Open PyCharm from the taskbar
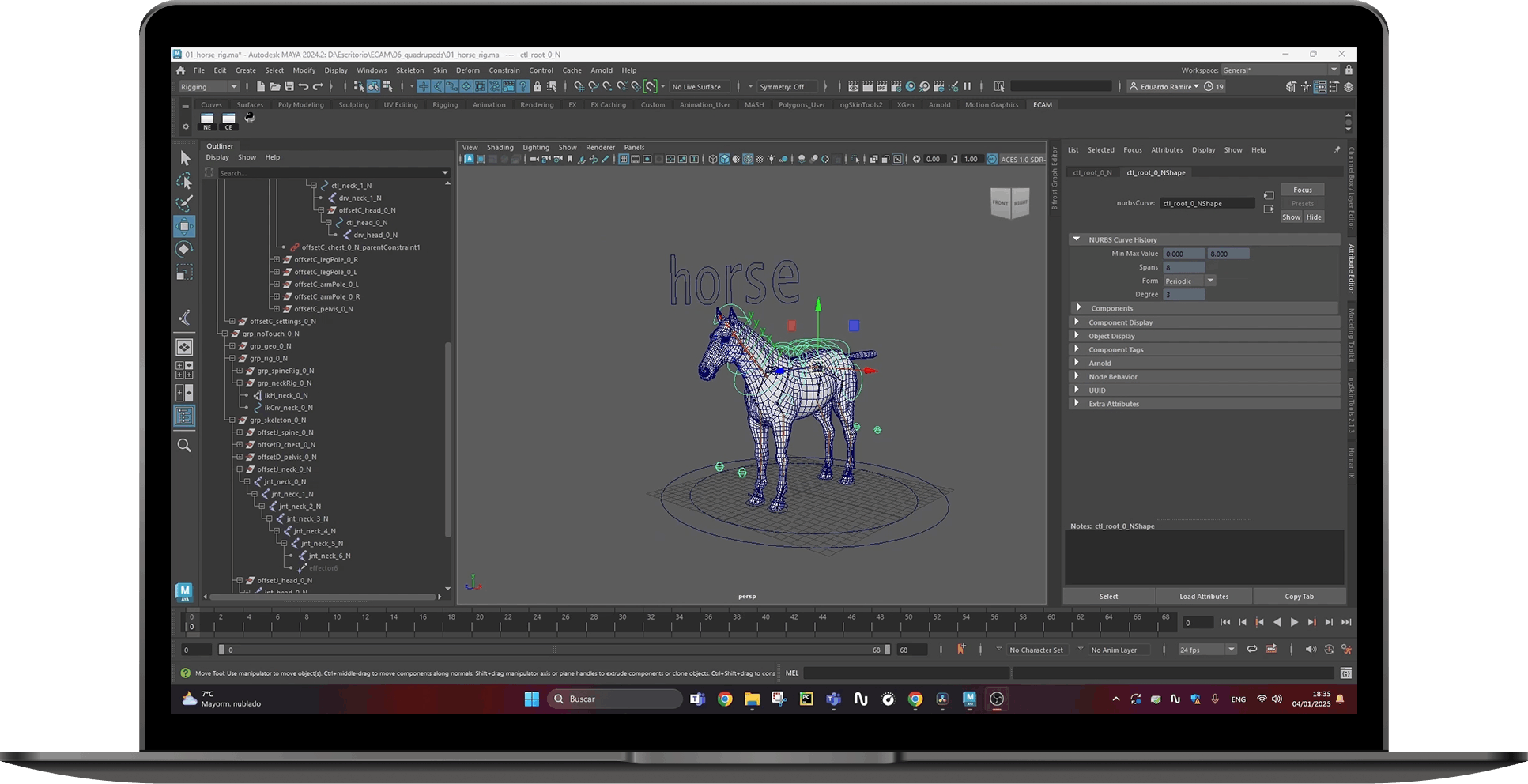This screenshot has height=784, width=1528. tap(806, 699)
